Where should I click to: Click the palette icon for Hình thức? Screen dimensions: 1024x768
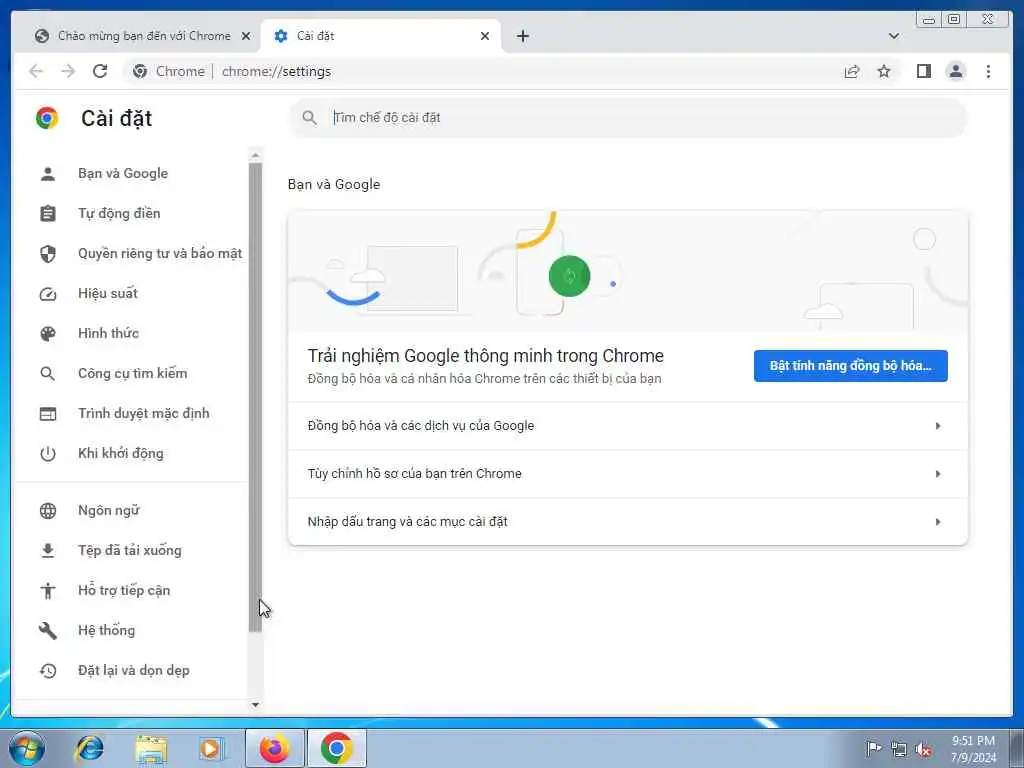click(x=48, y=334)
